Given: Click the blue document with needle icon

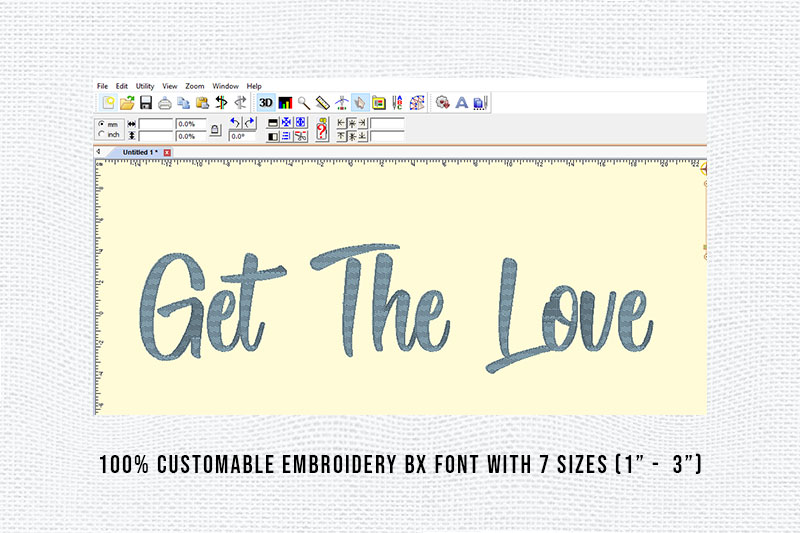Looking at the screenshot, I should tap(481, 103).
